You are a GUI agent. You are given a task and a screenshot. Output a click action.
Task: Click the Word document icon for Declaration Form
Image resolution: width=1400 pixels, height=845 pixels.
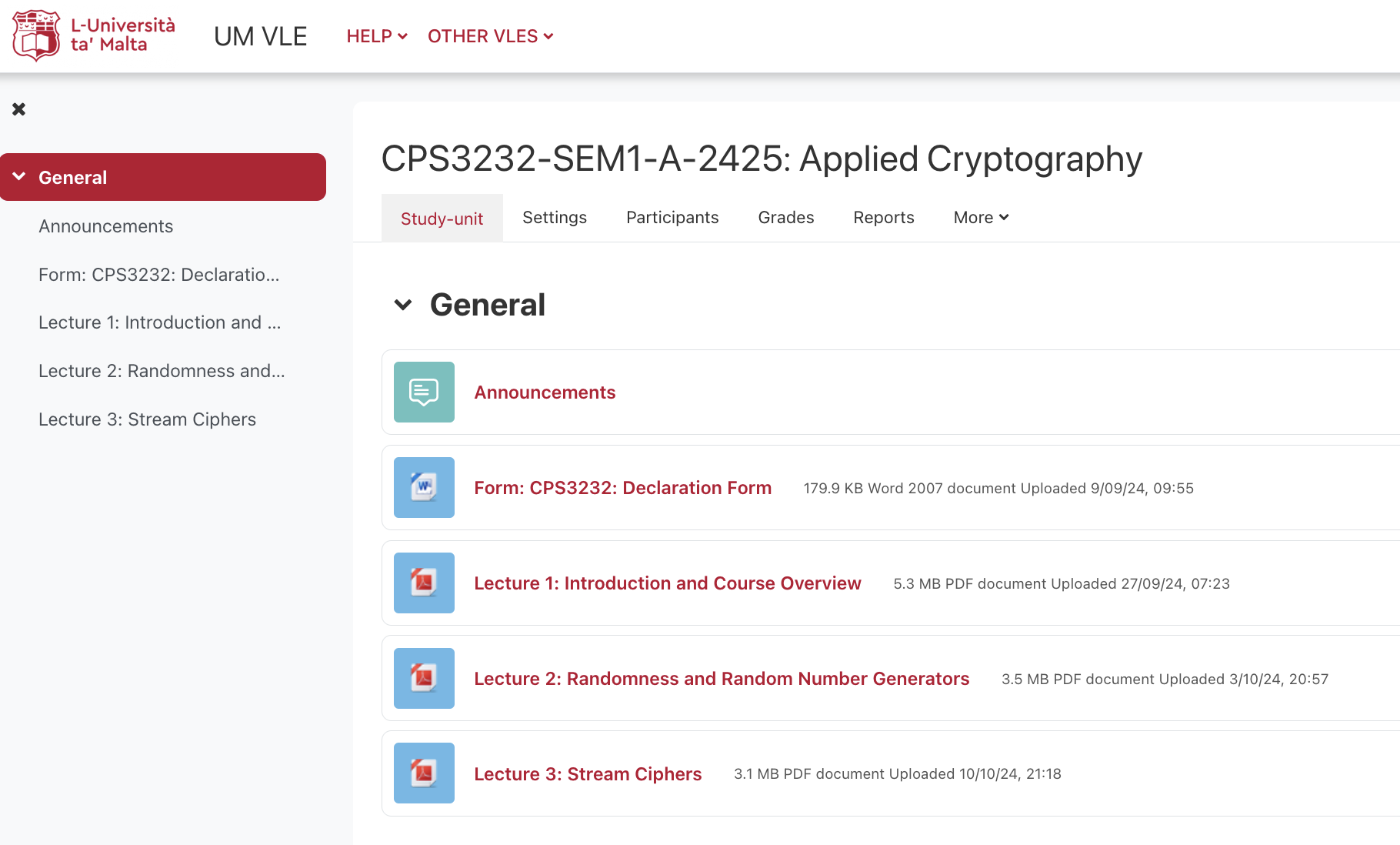(x=424, y=488)
